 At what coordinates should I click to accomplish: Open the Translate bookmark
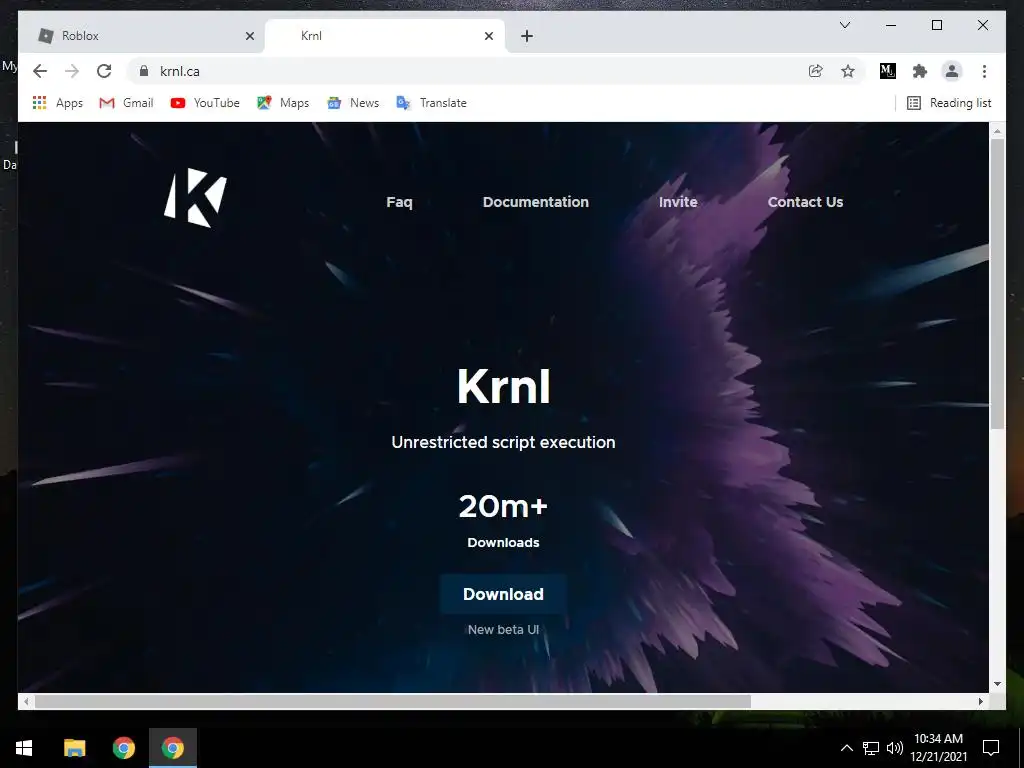click(431, 103)
